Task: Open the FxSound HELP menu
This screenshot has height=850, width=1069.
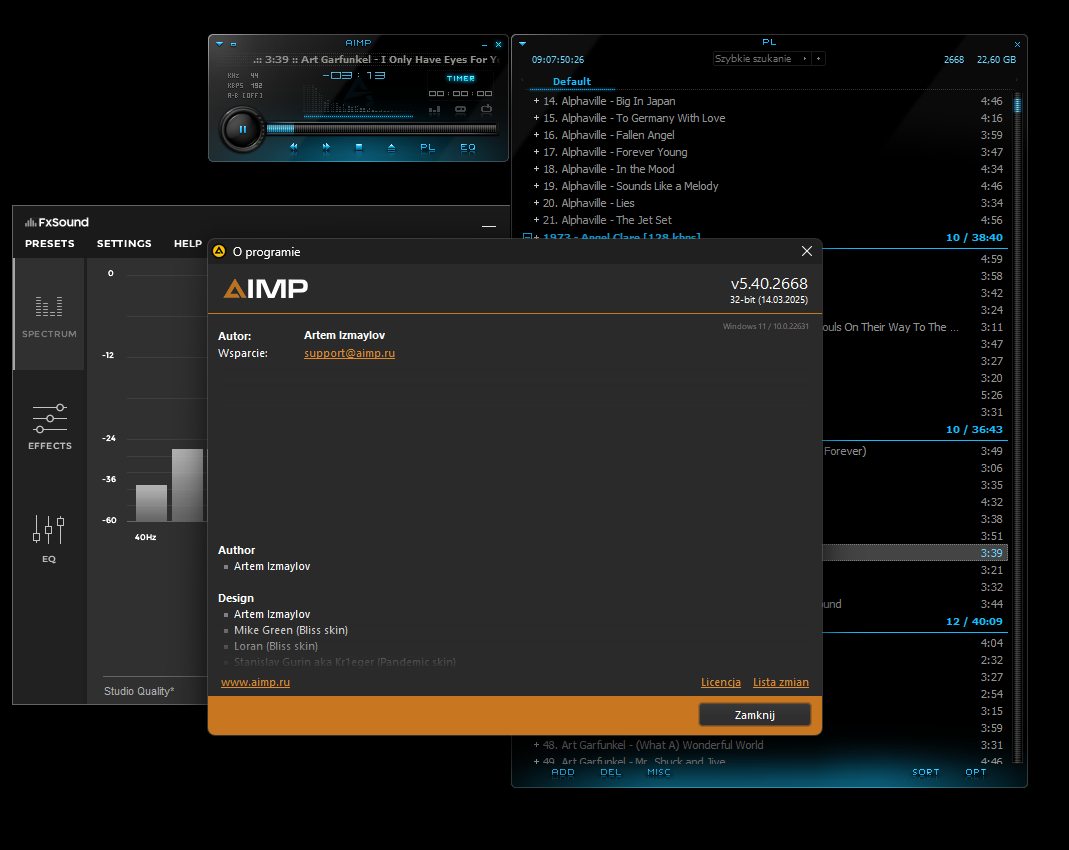Action: pyautogui.click(x=187, y=243)
